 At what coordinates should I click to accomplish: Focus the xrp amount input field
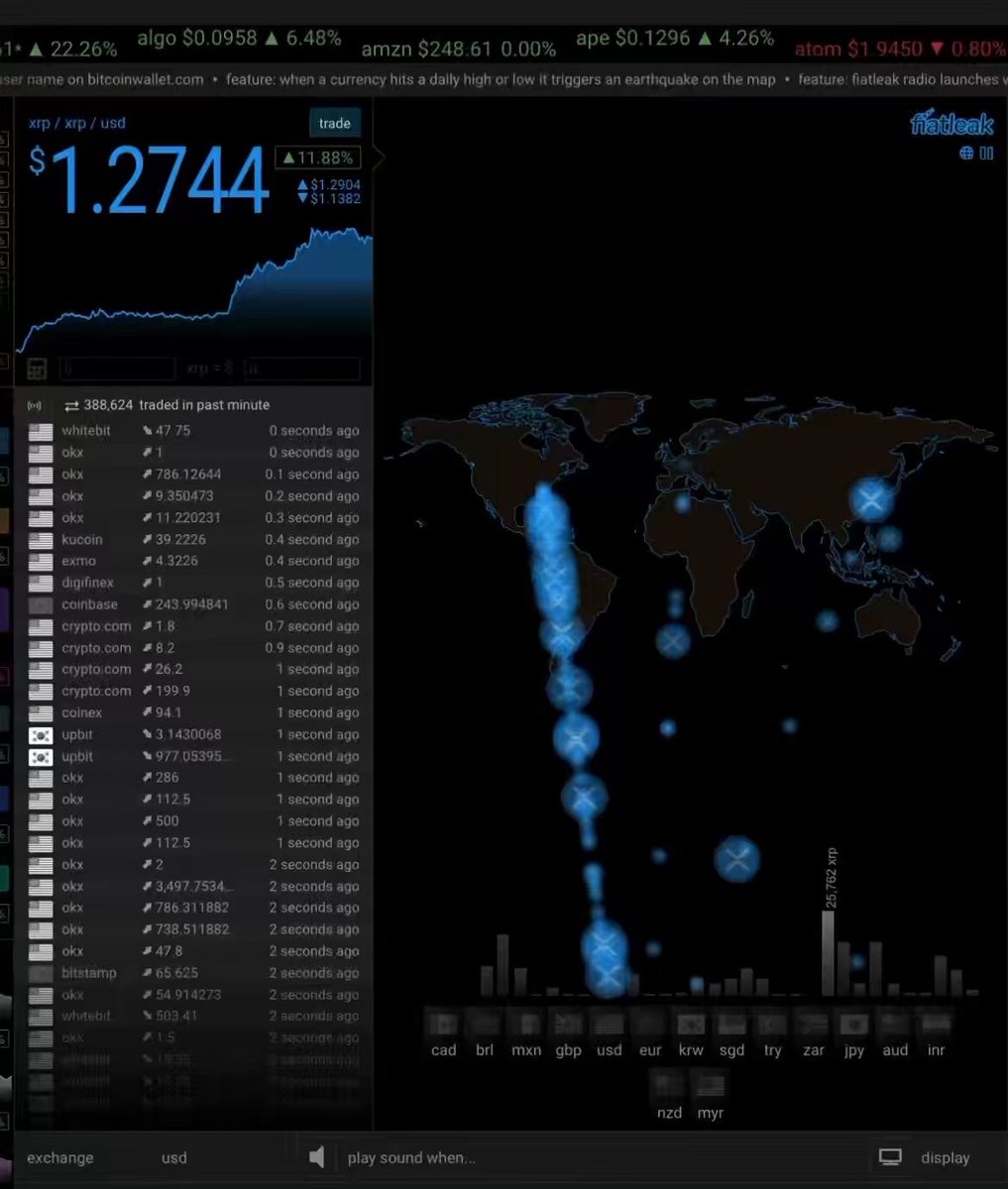tap(117, 369)
